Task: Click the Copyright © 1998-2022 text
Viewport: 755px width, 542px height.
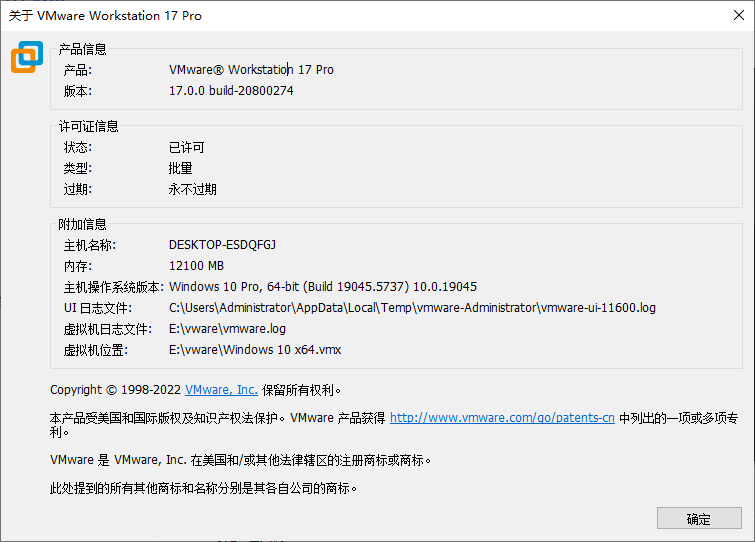Action: pos(116,389)
